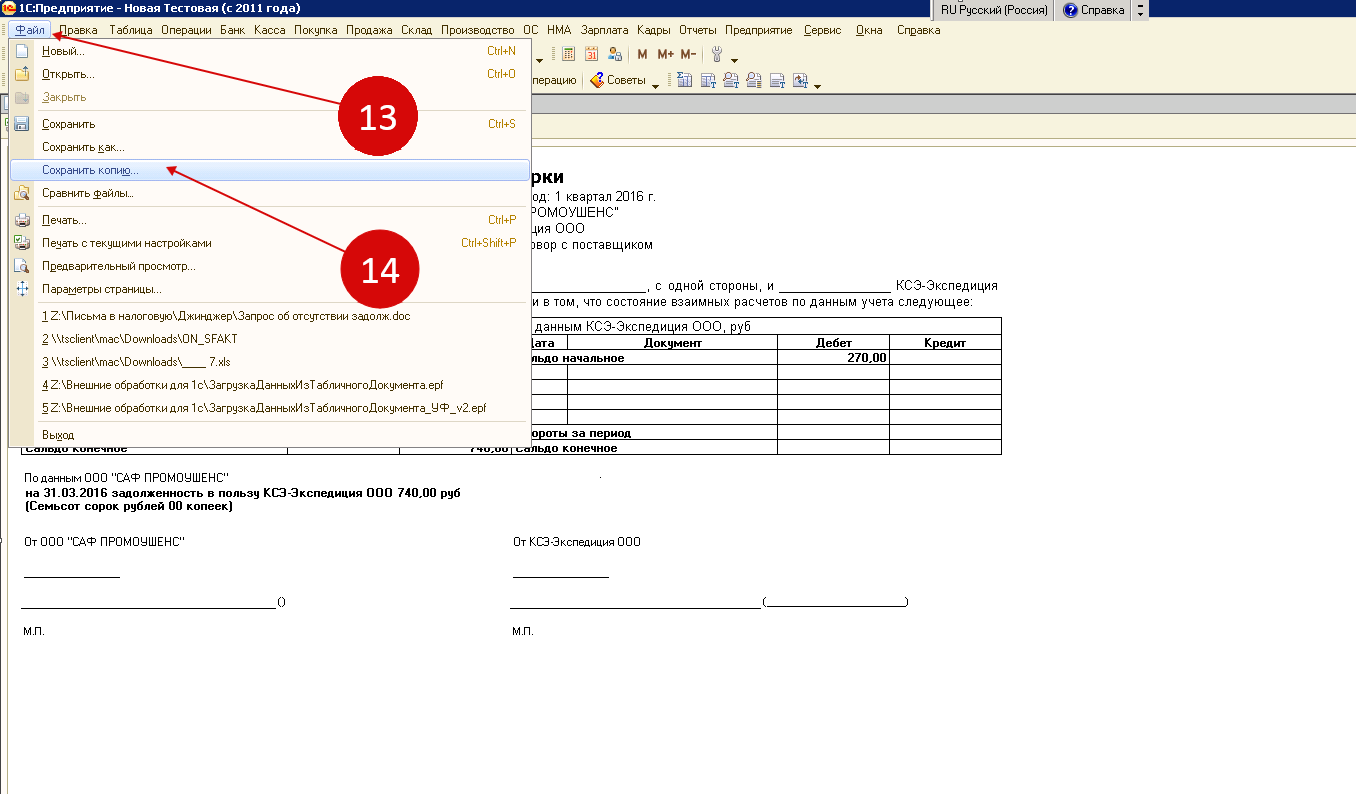
Task: Click the table refresh arrows icon
Action: pyautogui.click(x=800, y=80)
